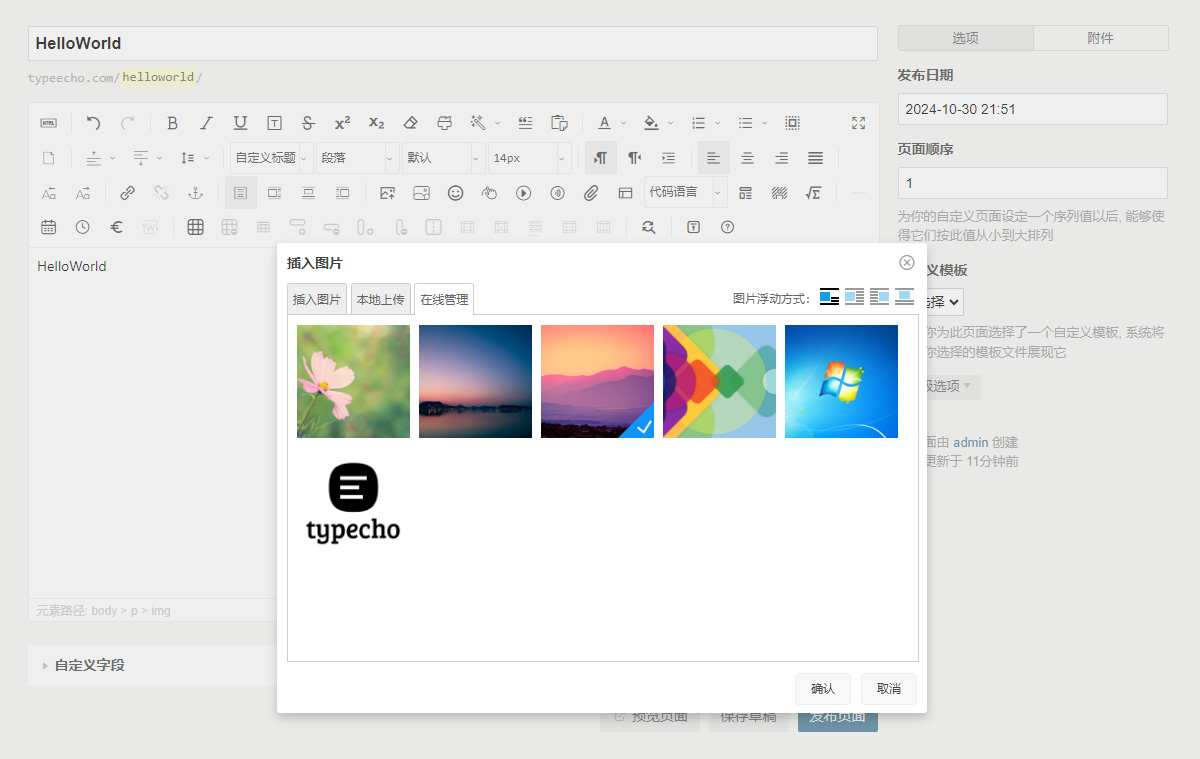
Task: Increase first-line indent
Action: [668, 158]
